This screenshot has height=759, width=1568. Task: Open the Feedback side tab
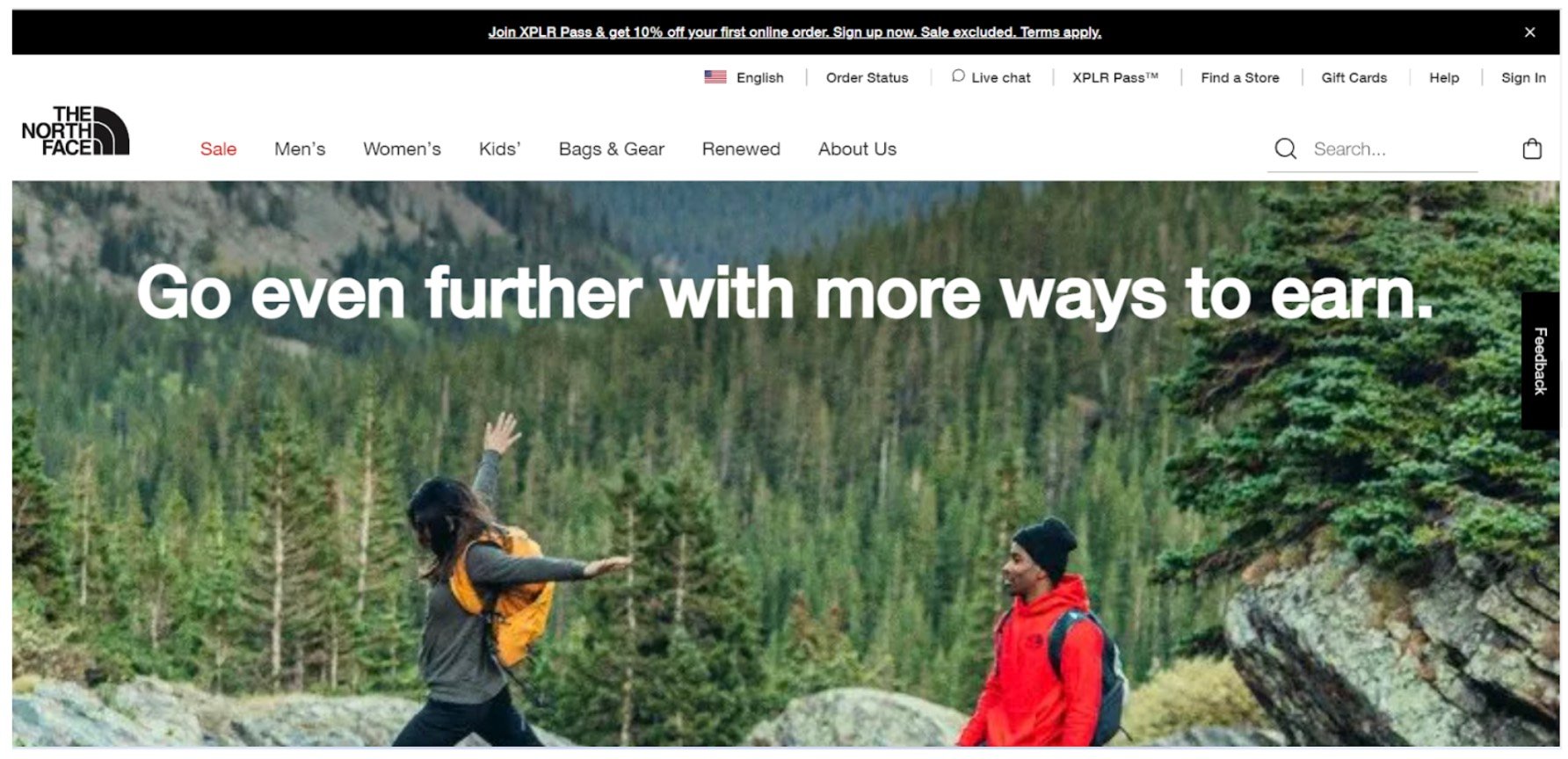(x=1540, y=361)
